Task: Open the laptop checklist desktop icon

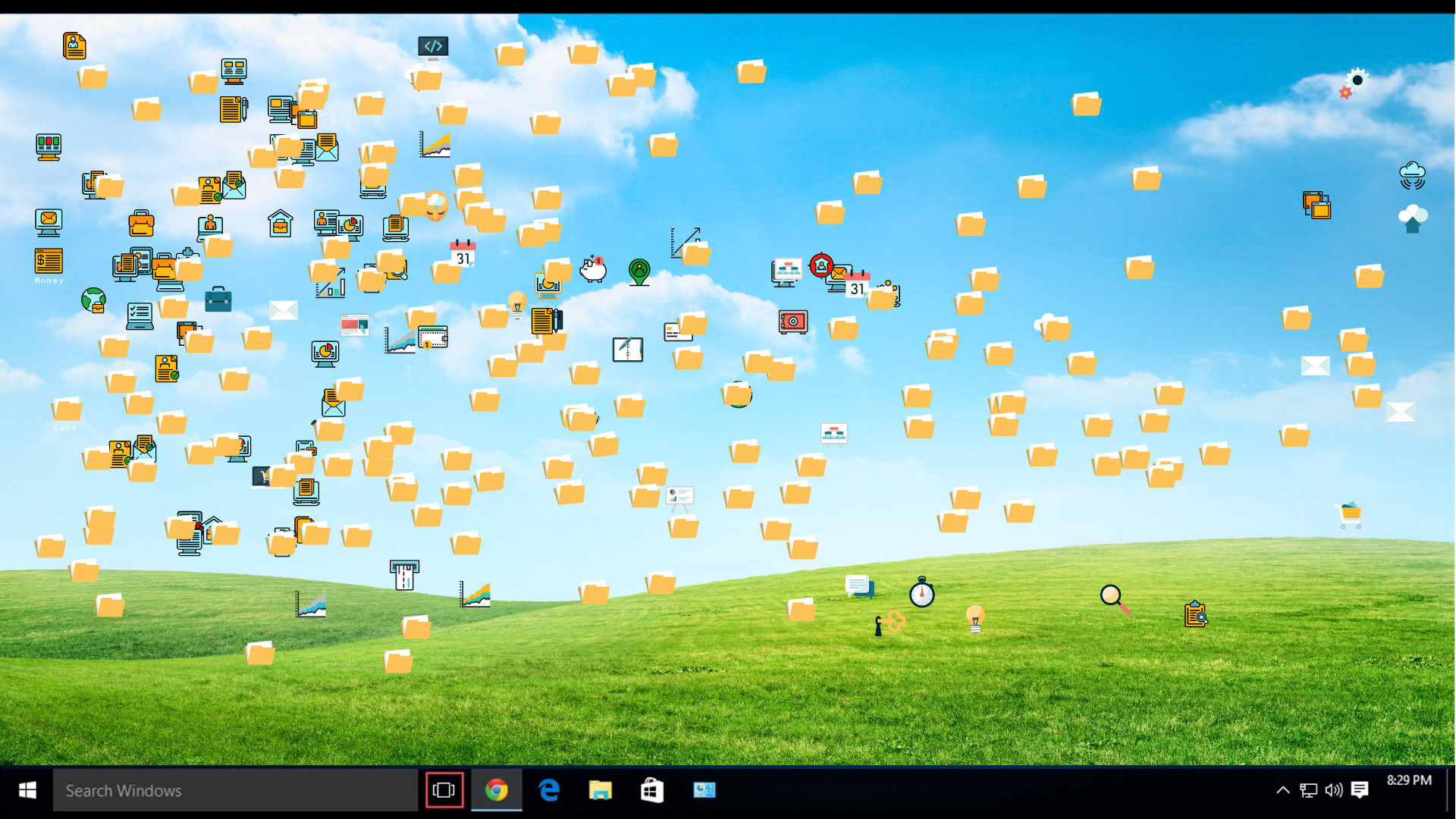Action: (x=140, y=316)
